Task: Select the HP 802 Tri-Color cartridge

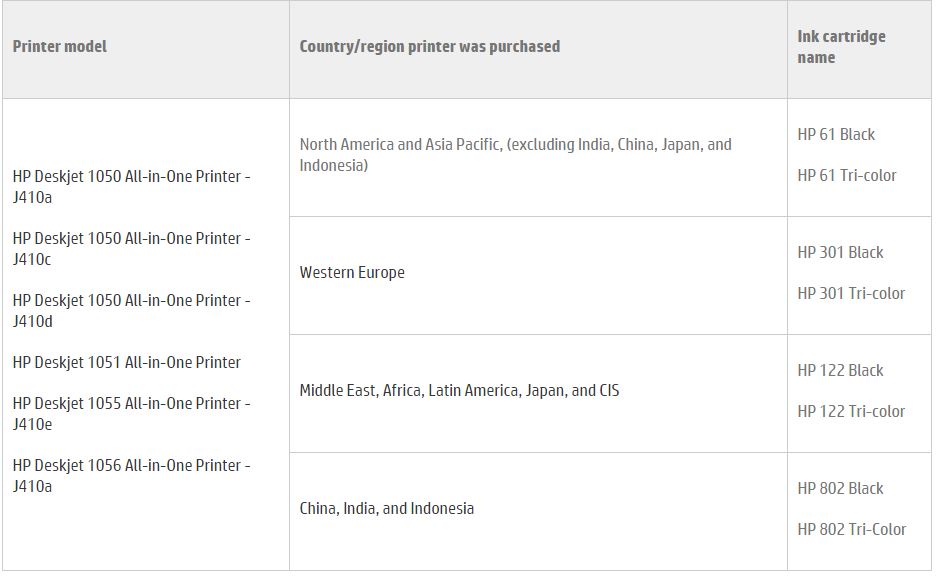Action: pos(852,530)
